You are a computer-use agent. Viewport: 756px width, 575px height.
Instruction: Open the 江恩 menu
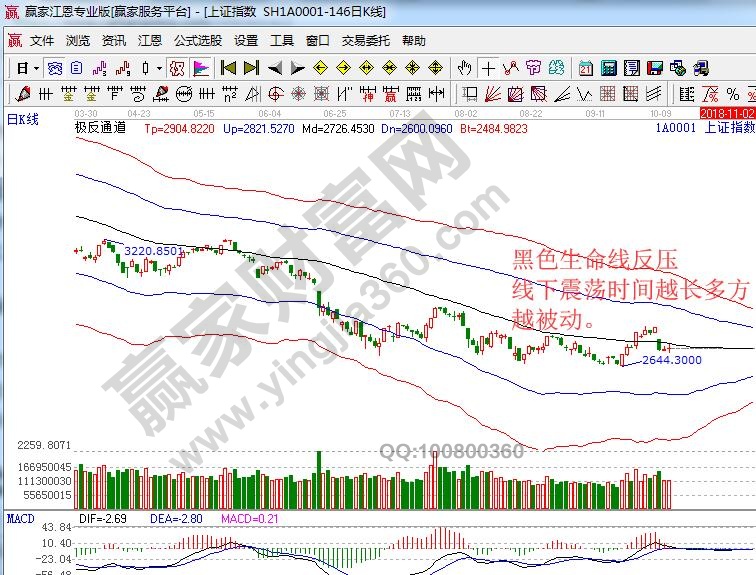click(149, 41)
